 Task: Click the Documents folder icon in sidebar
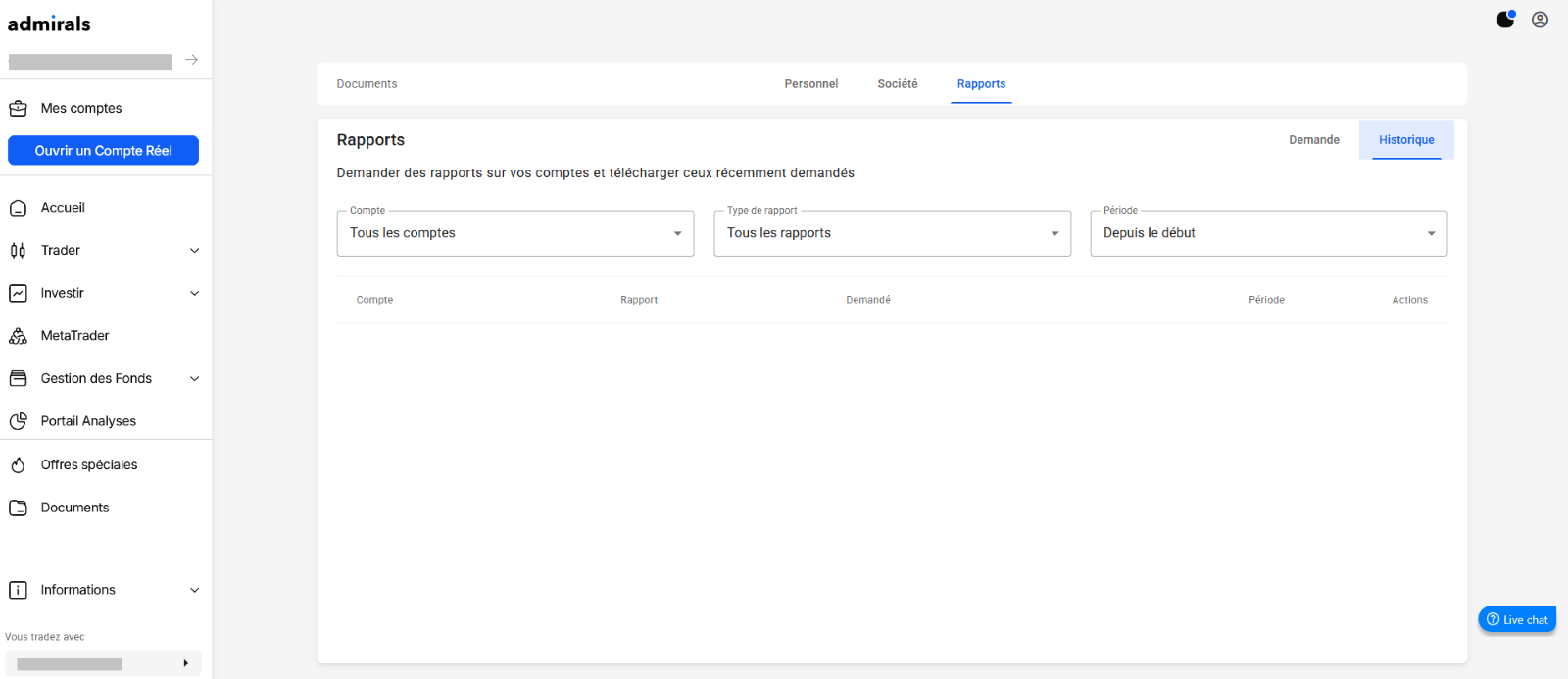18,508
